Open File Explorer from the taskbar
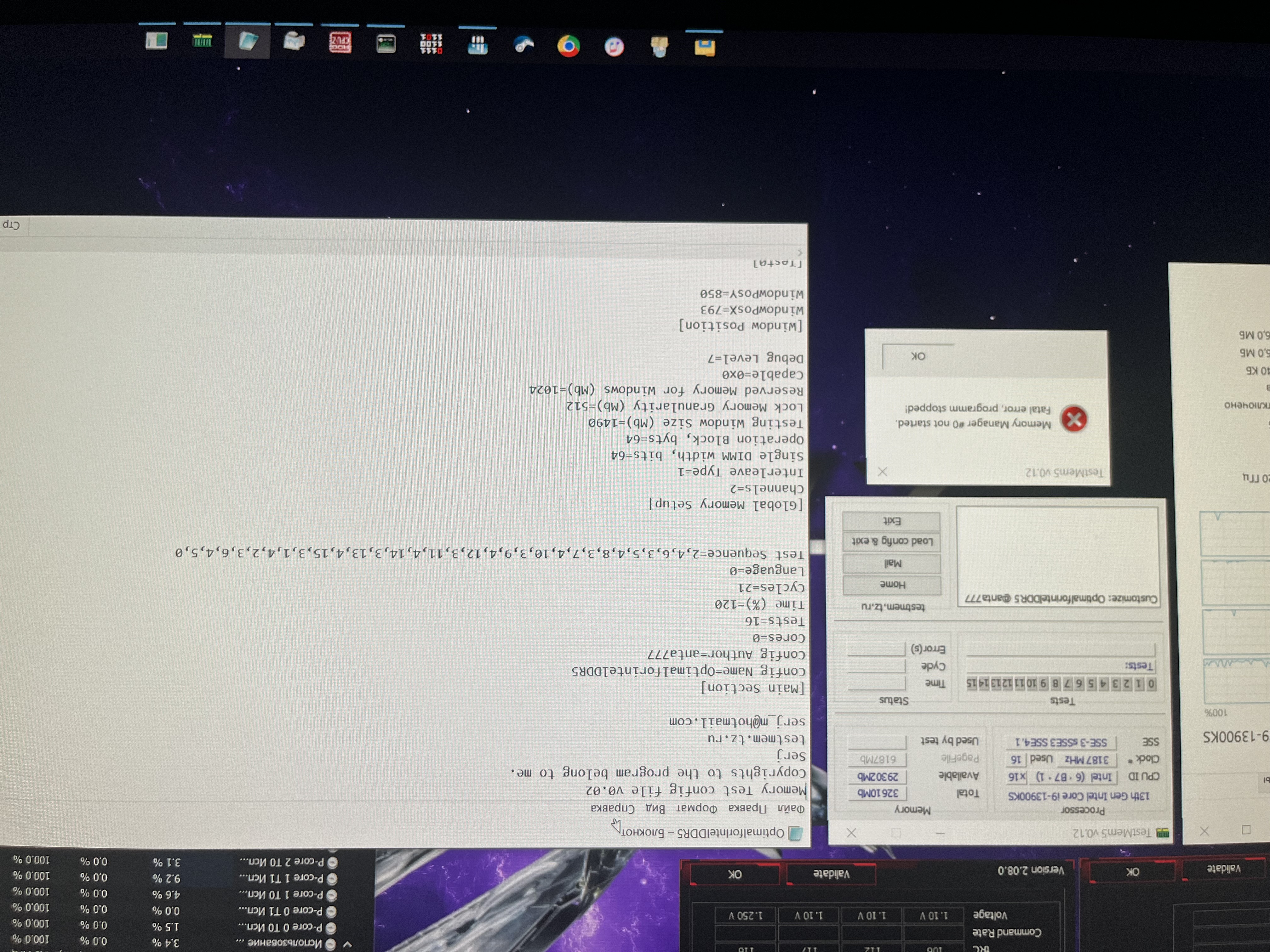 click(x=705, y=47)
